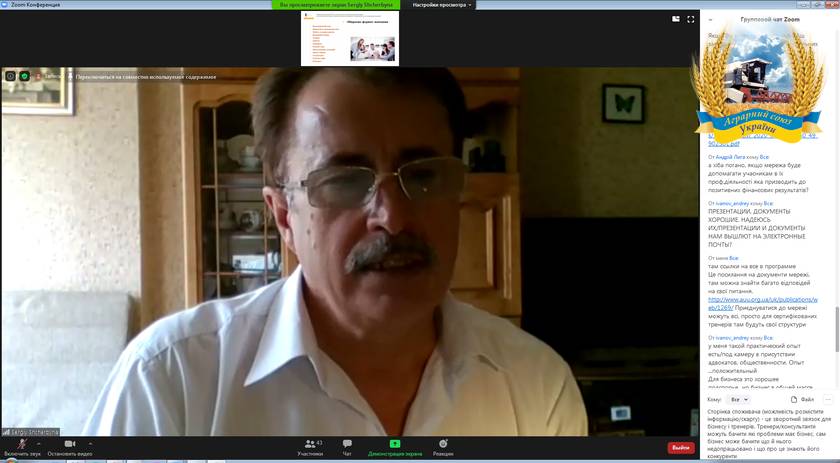Enter full screen mode icon
This screenshot has width=840, height=463.
point(691,19)
